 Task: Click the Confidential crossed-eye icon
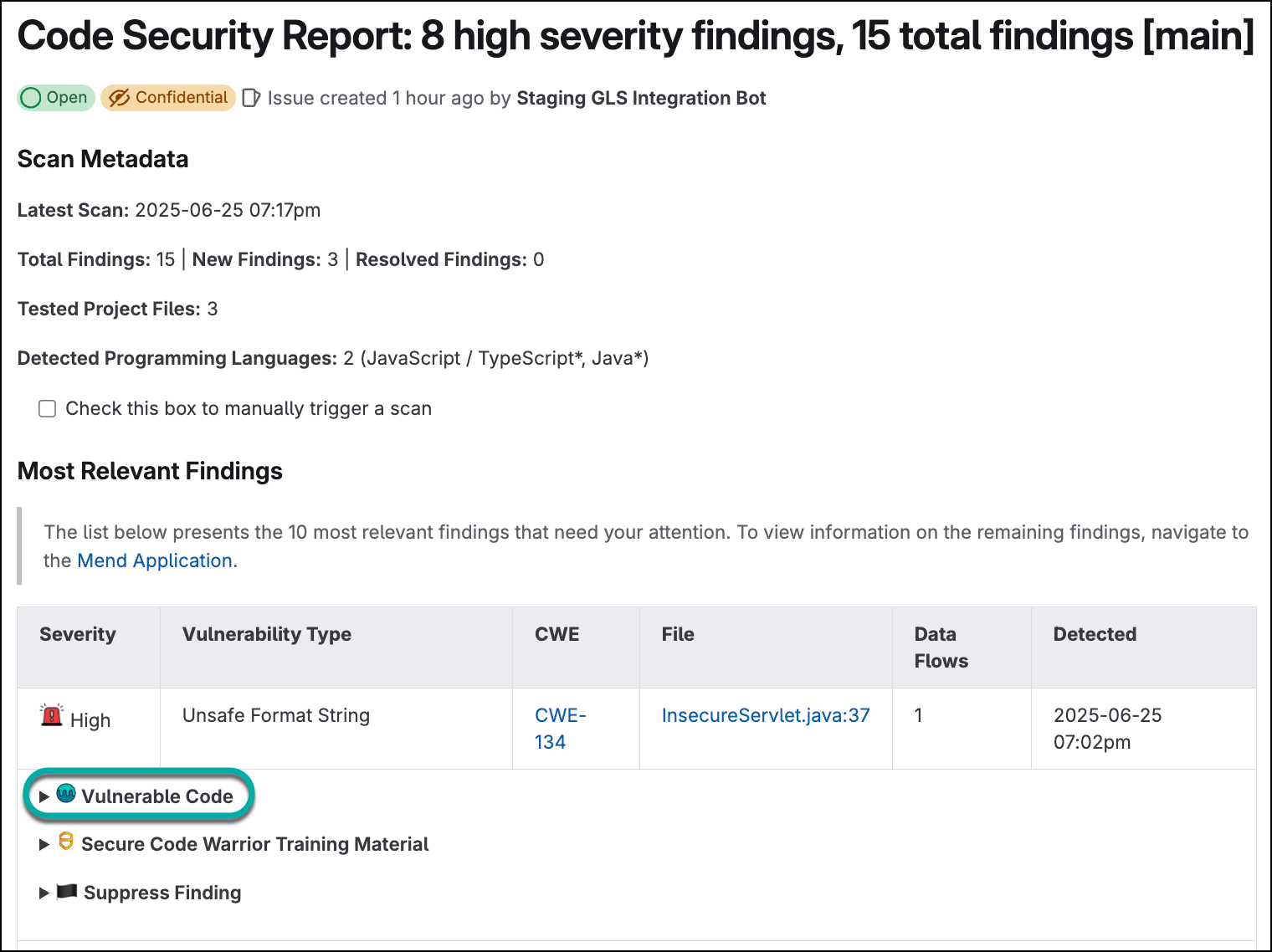120,98
